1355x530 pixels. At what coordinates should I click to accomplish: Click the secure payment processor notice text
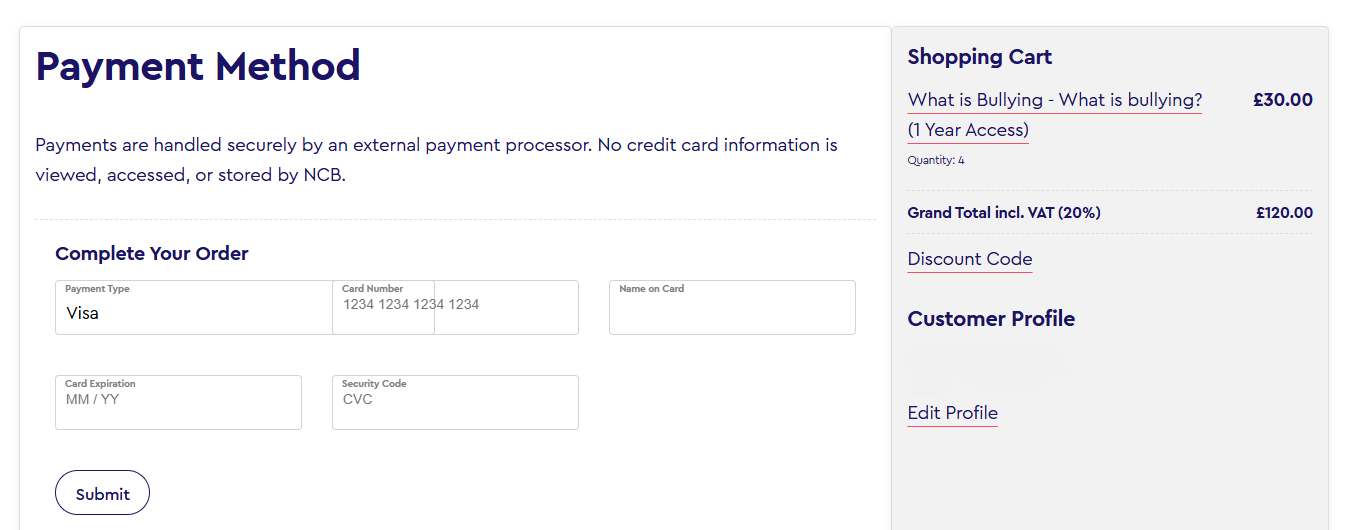(x=436, y=160)
